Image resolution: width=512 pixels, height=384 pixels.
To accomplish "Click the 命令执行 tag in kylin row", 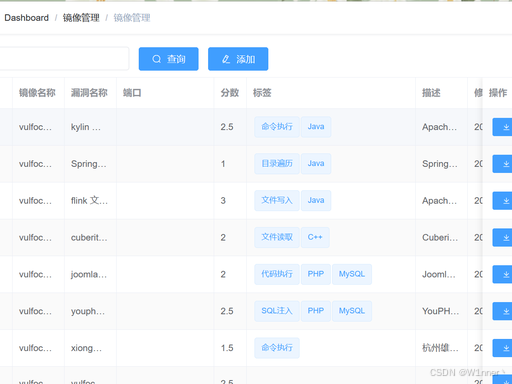I will pyautogui.click(x=277, y=127).
